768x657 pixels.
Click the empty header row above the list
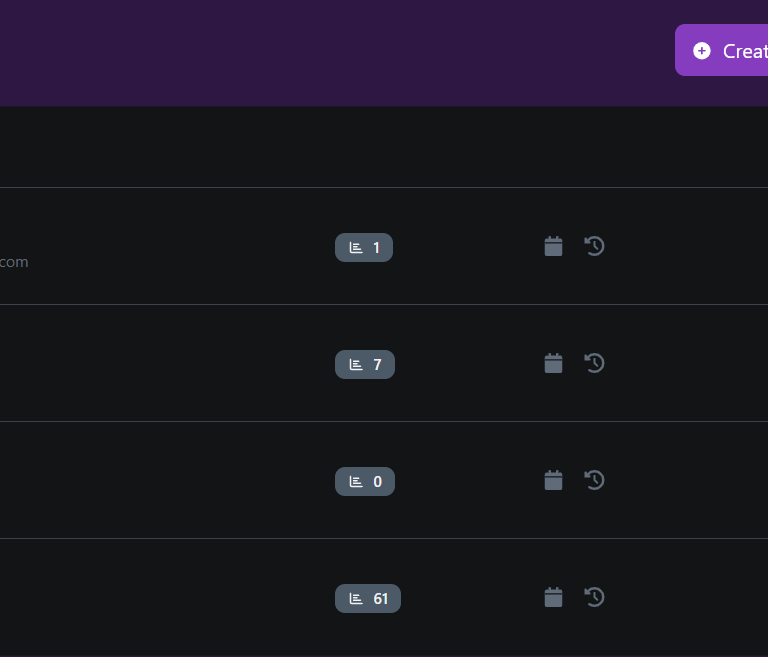[384, 147]
